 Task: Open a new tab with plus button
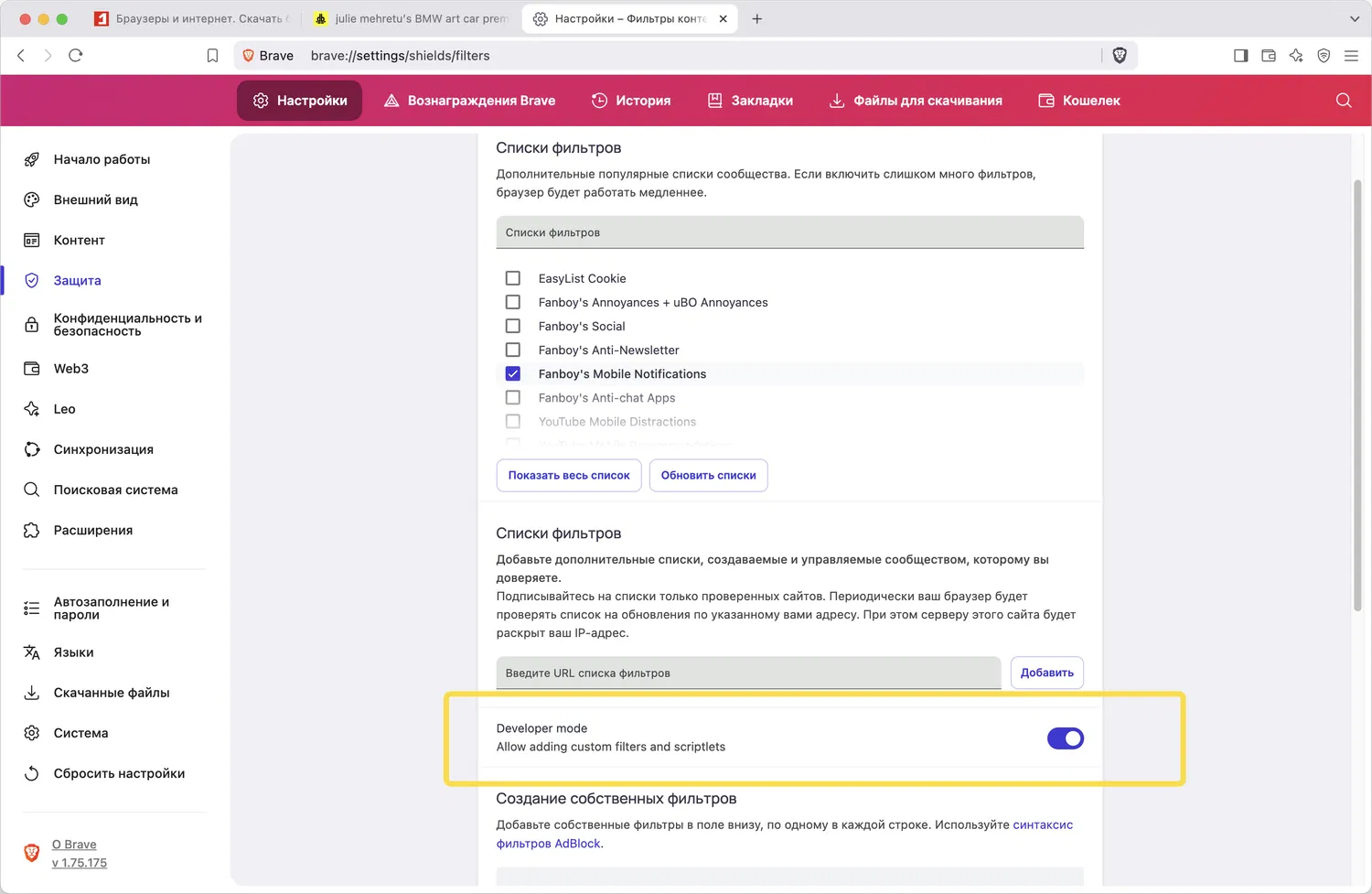pos(757,18)
